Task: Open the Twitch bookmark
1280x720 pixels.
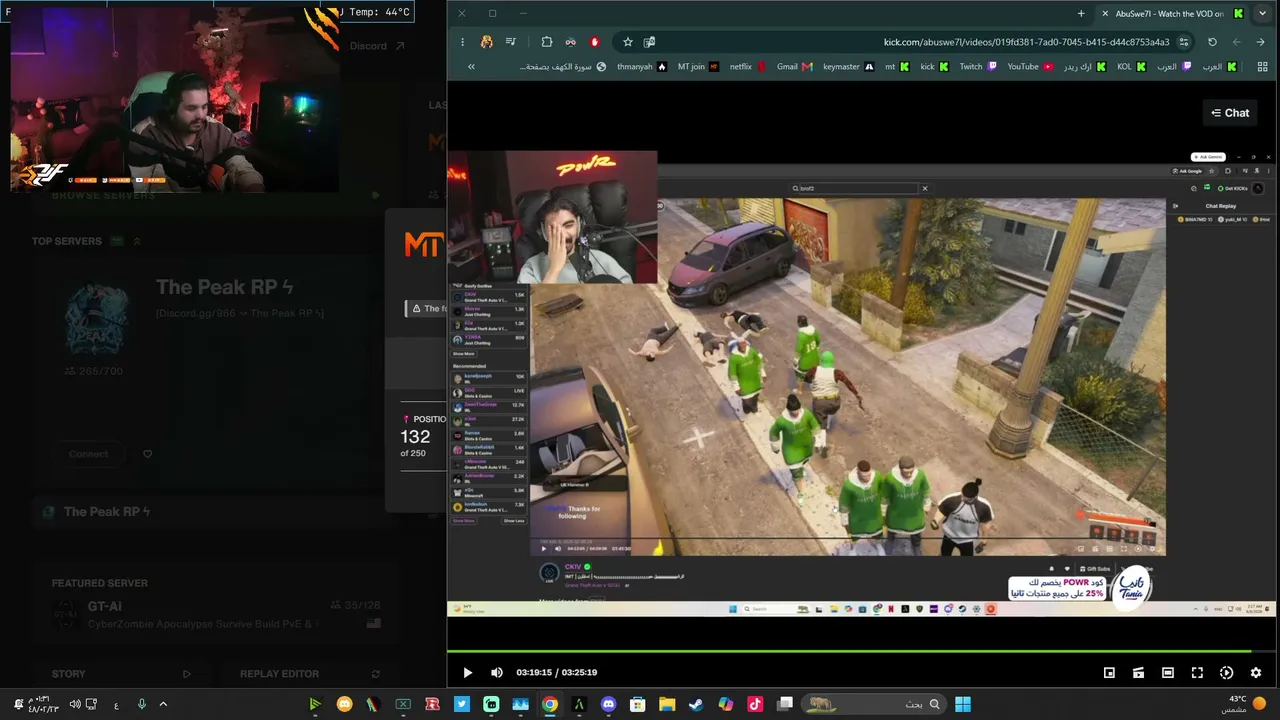Action: click(x=978, y=67)
